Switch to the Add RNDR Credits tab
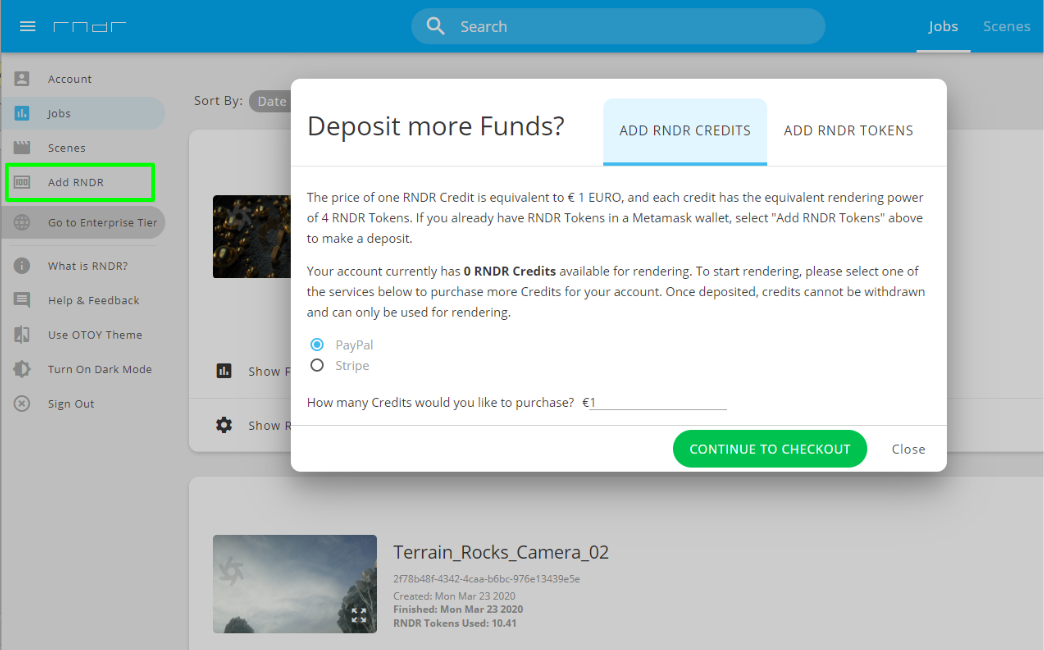 coord(684,131)
